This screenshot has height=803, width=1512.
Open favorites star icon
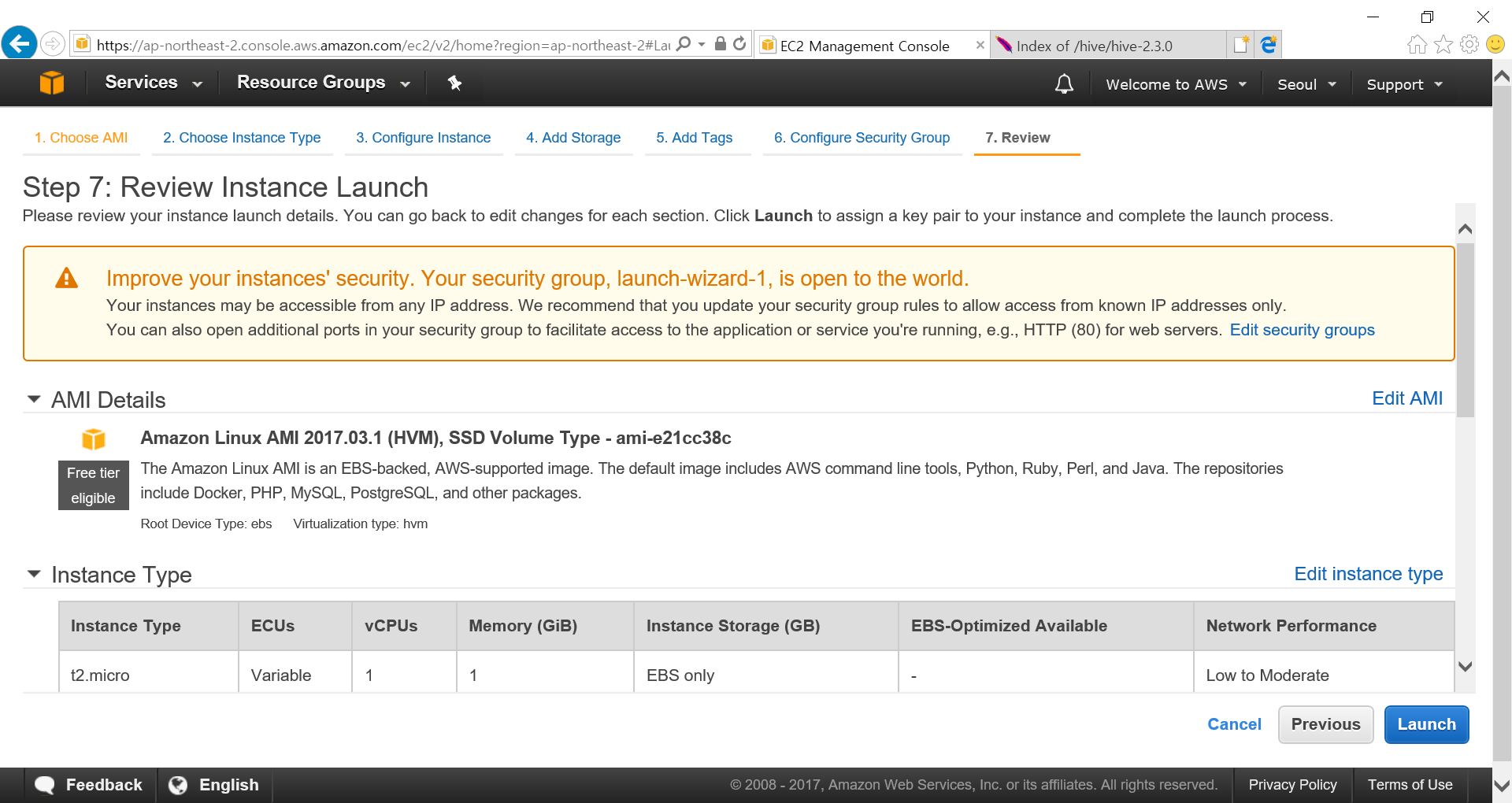tap(1443, 45)
